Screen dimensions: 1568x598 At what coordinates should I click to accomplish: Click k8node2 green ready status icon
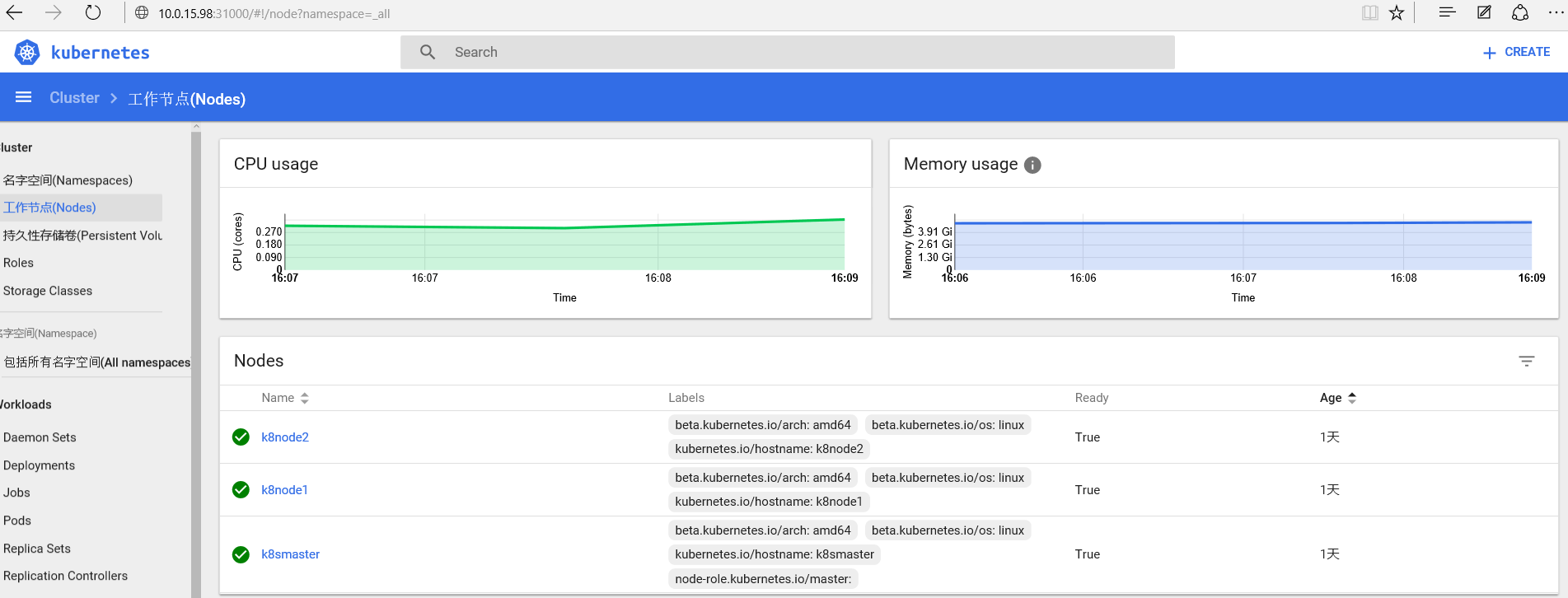(x=241, y=437)
